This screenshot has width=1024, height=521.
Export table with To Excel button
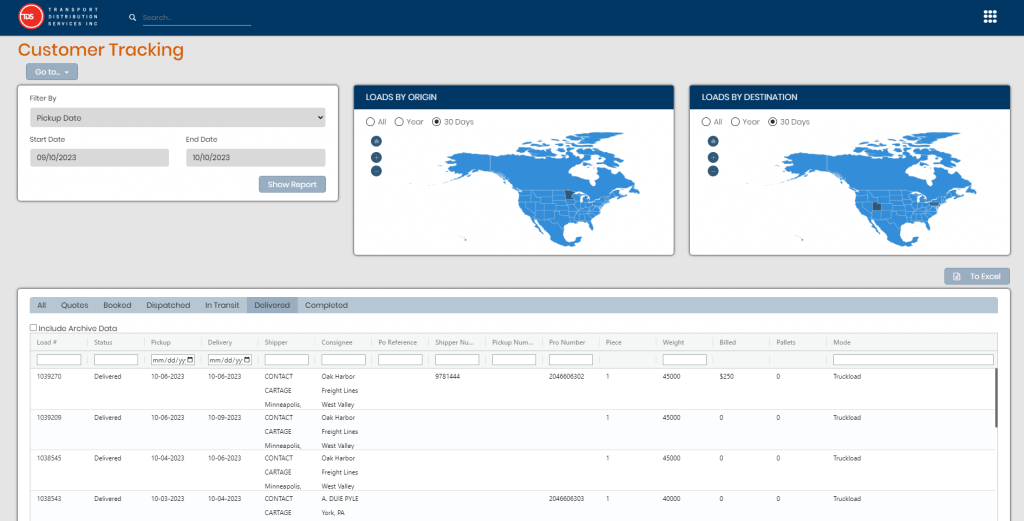[x=977, y=276]
